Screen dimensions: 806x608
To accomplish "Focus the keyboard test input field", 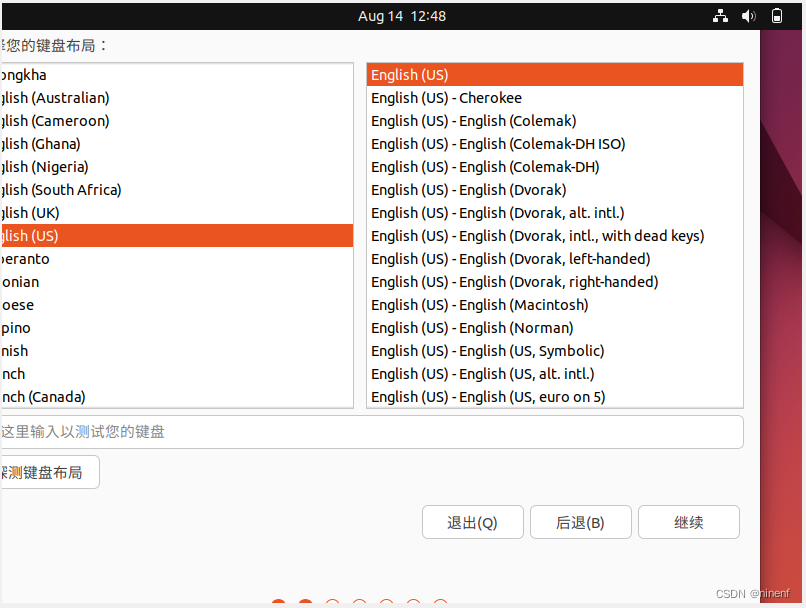I will (x=372, y=432).
